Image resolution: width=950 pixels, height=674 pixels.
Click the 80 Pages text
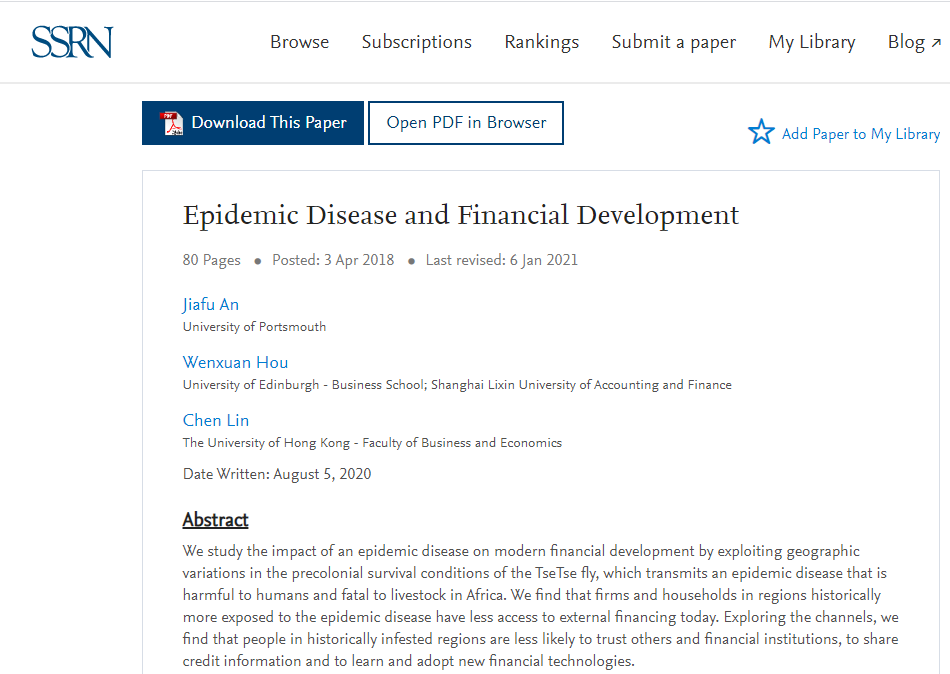click(212, 260)
